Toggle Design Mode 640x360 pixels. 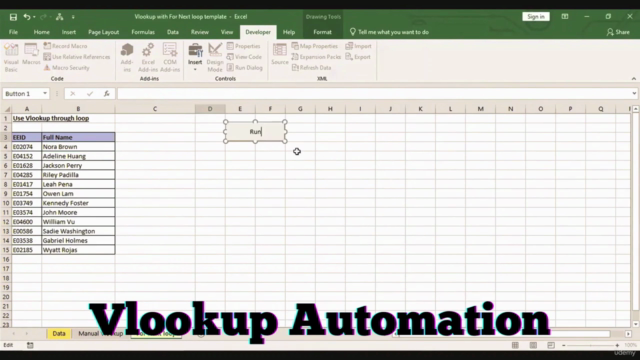(x=215, y=58)
